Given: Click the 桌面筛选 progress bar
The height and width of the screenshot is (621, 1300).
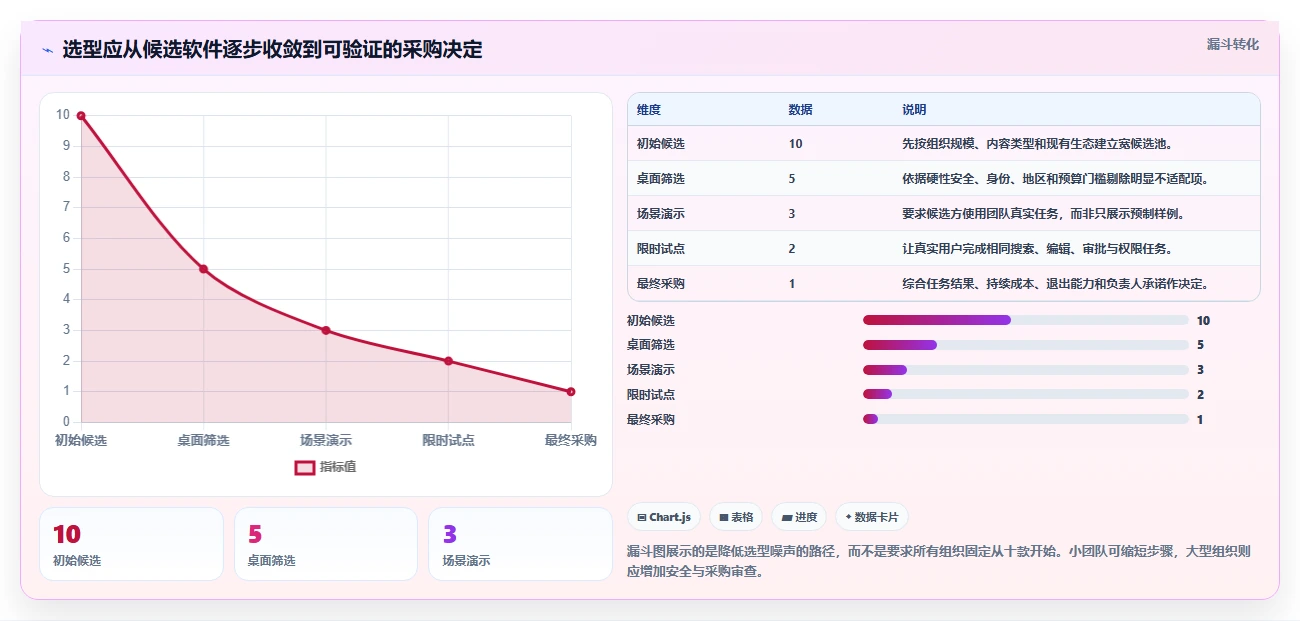Looking at the screenshot, I should point(1026,345).
